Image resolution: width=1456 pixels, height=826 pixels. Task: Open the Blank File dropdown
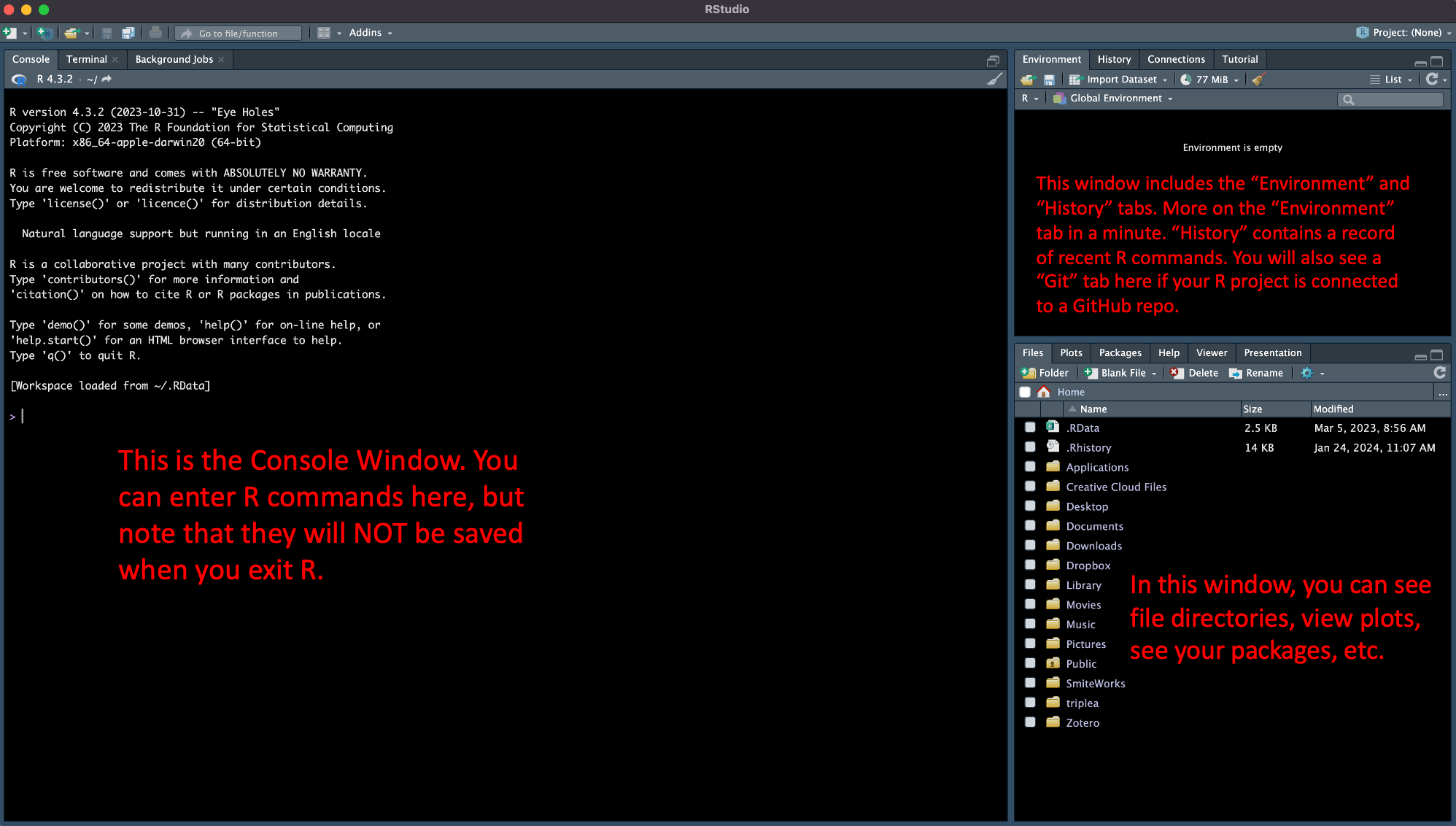1120,373
